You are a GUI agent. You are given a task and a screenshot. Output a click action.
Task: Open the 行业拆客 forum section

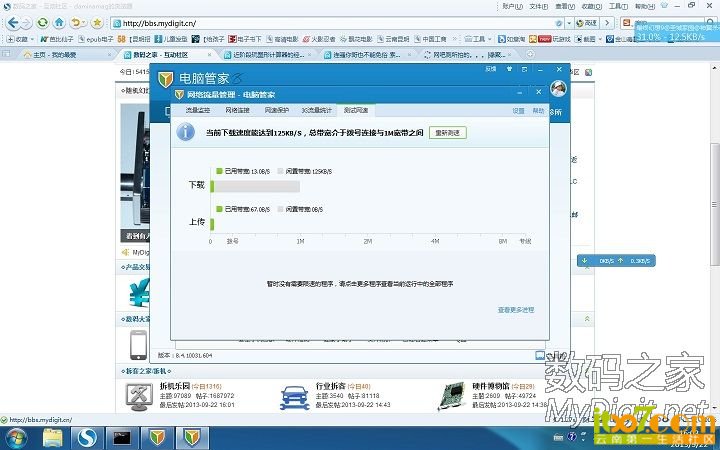(330, 386)
